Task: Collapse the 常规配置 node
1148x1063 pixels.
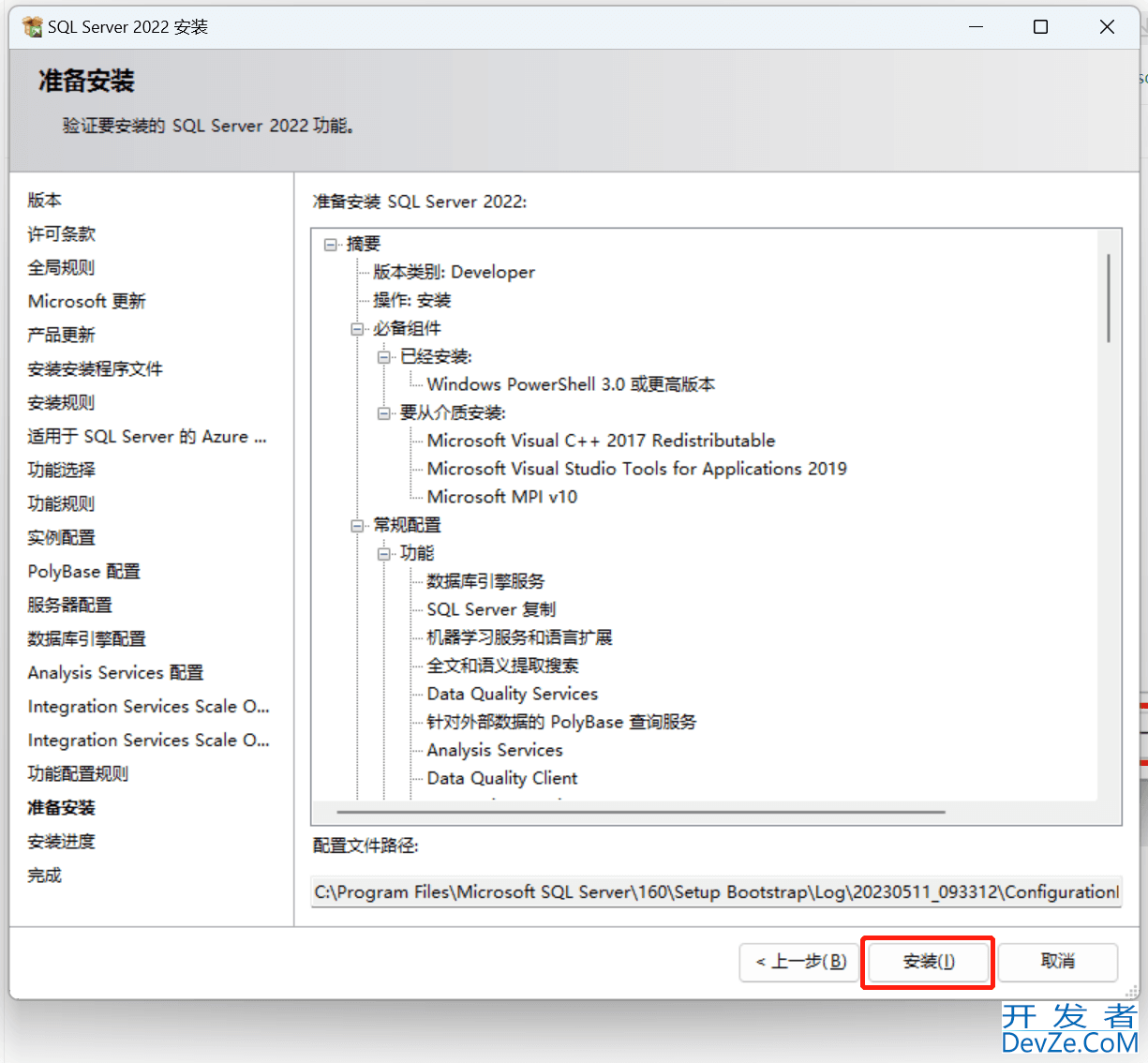Action: point(357,526)
